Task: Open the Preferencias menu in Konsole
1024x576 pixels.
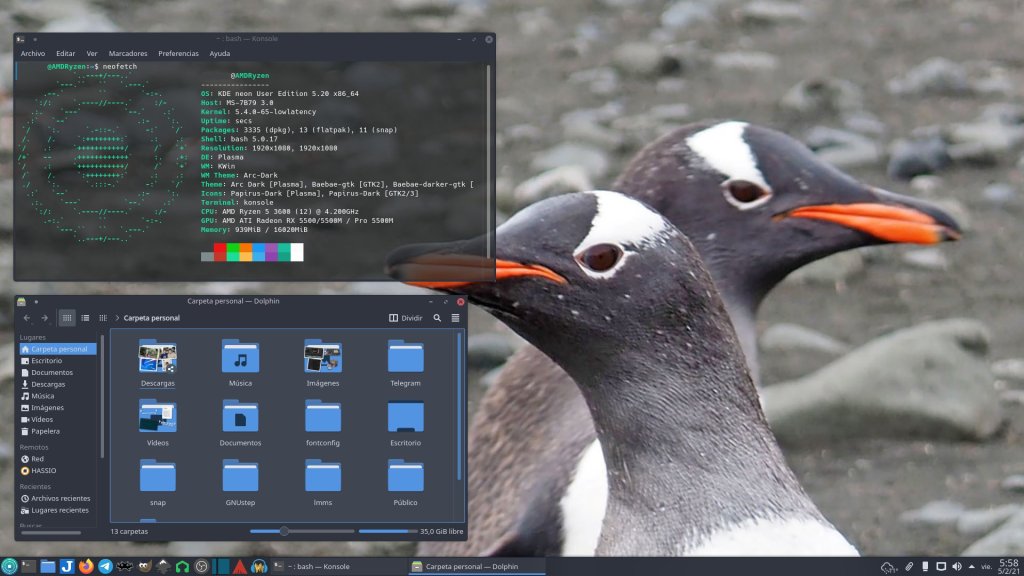Action: pyautogui.click(x=178, y=53)
